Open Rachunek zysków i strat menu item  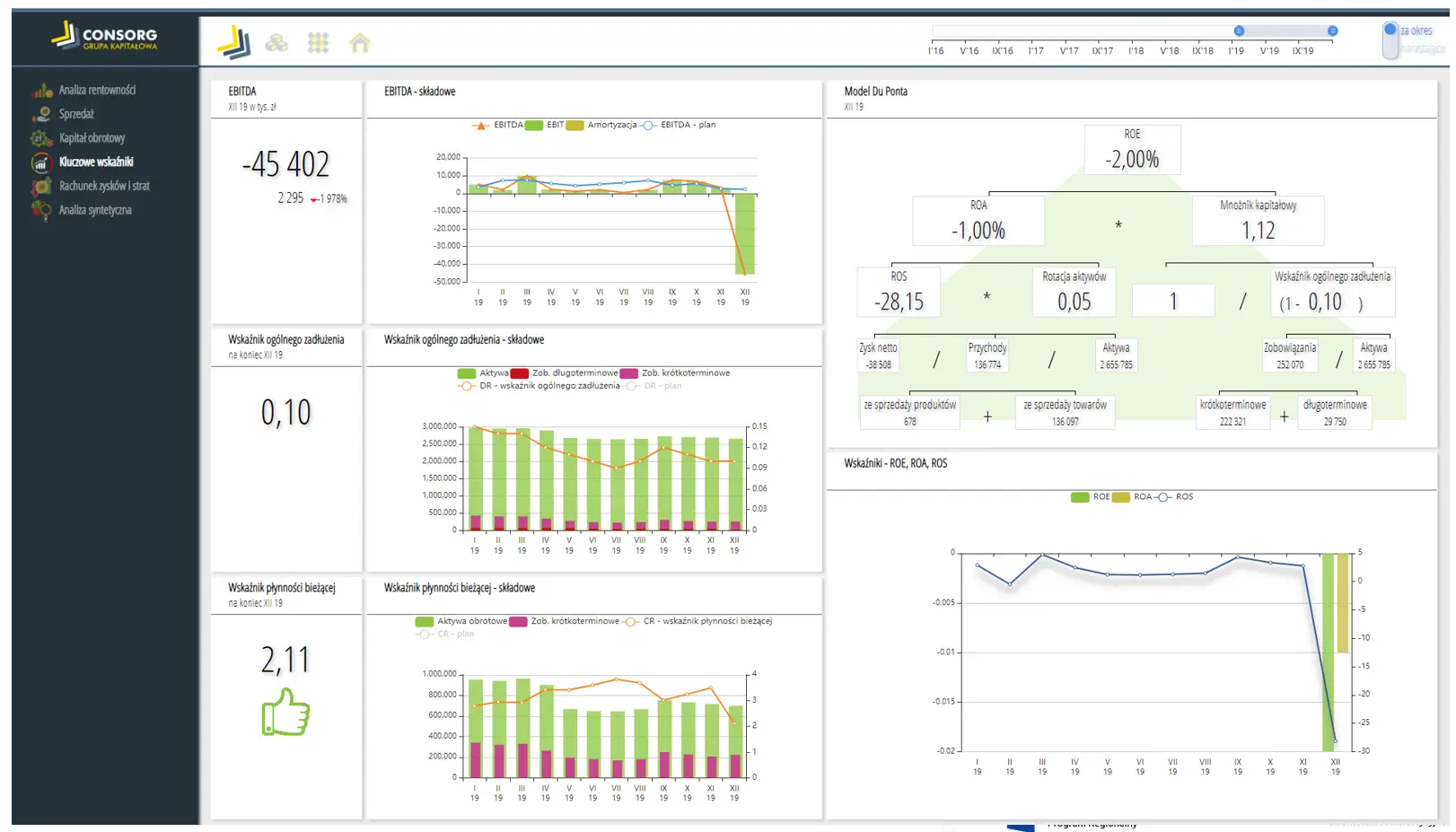(x=104, y=186)
